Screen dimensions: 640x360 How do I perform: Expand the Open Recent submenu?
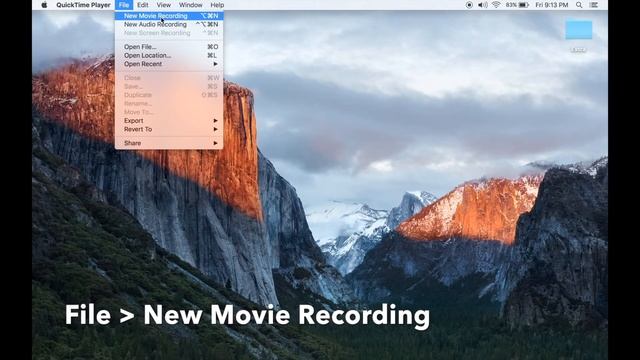pos(169,64)
